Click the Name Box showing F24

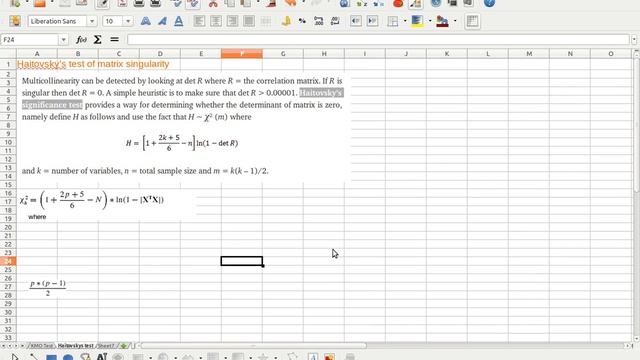30,40
